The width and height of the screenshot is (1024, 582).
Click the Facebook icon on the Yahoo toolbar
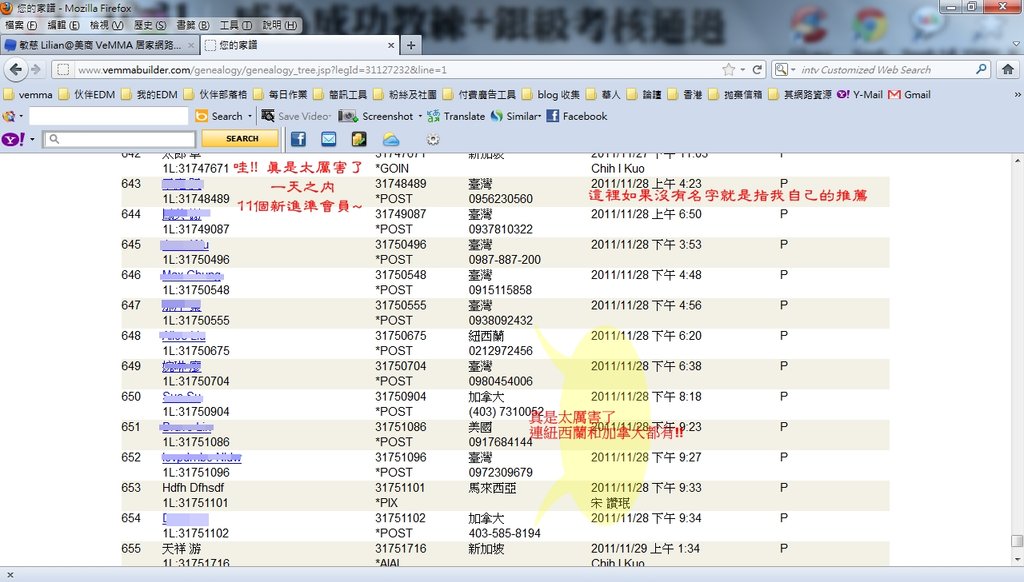pyautogui.click(x=298, y=139)
